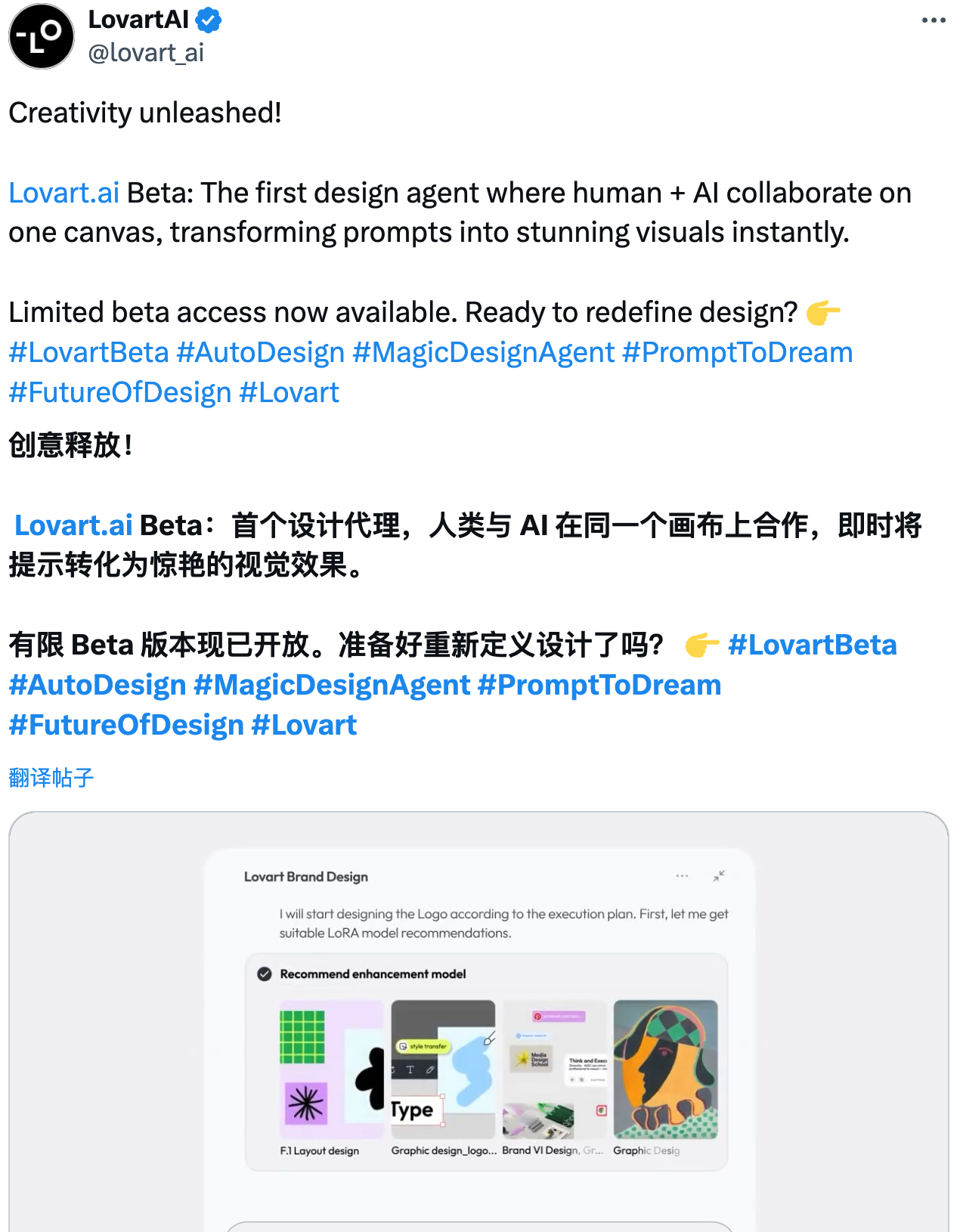Open the three-dot more options menu on the post
This screenshot has width=960, height=1232.
pyautogui.click(x=934, y=20)
